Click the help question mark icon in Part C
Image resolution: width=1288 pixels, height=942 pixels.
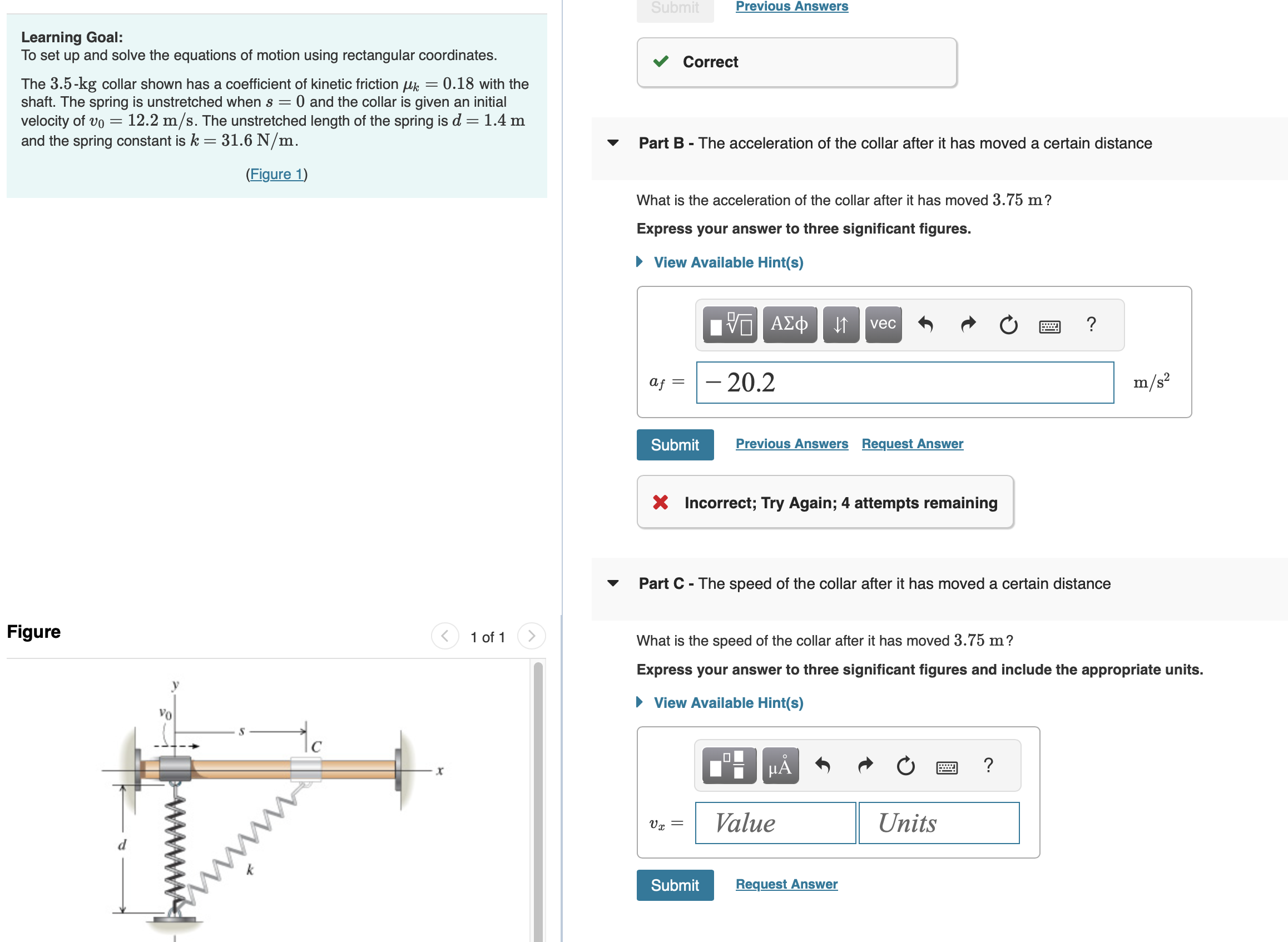[x=988, y=765]
